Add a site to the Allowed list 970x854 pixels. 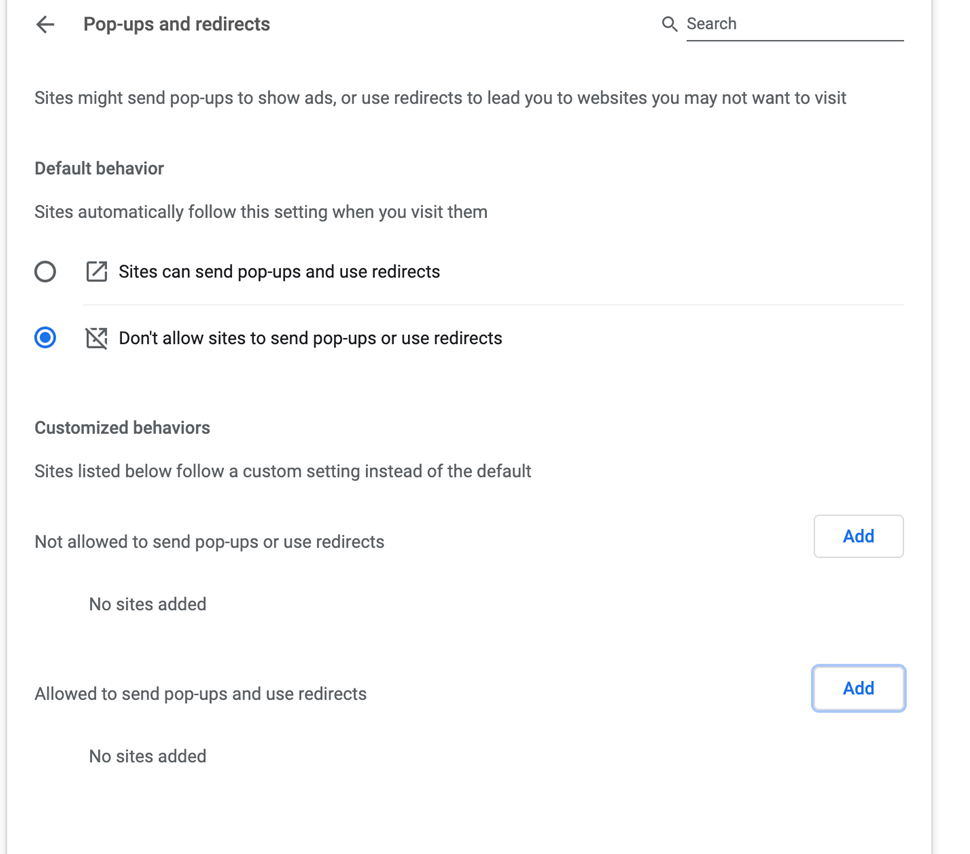click(858, 689)
